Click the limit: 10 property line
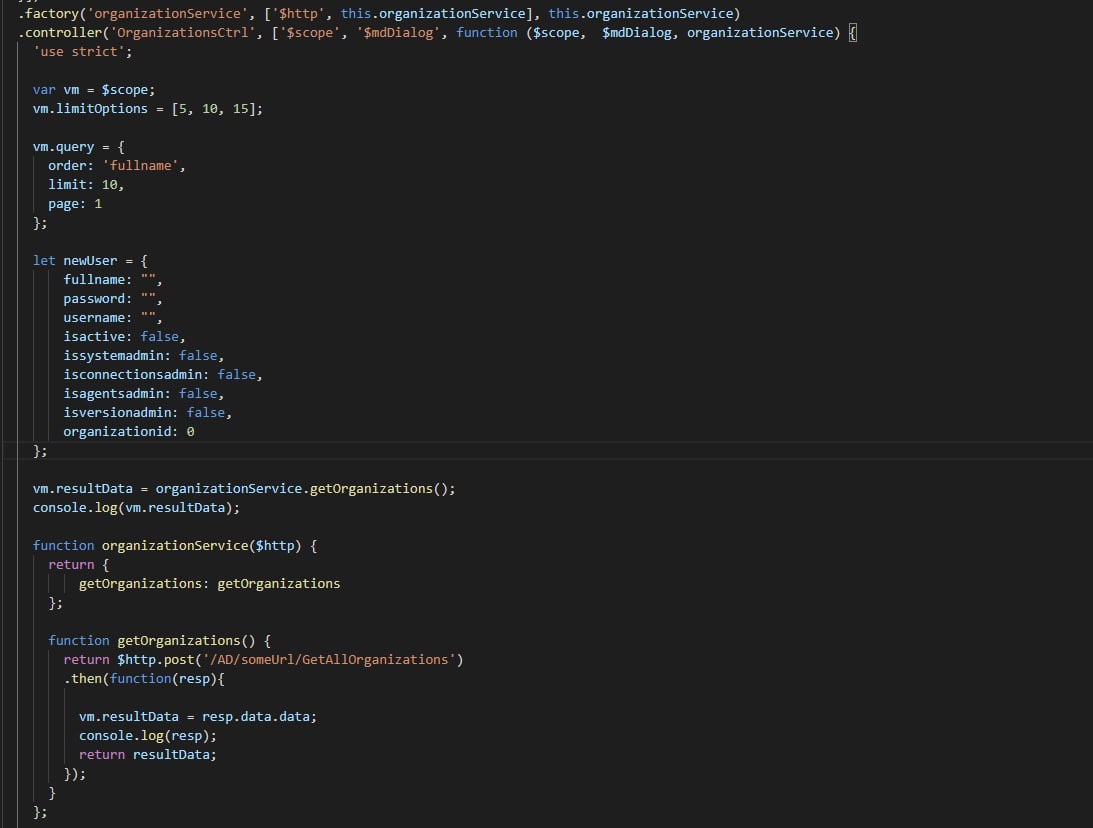 (x=86, y=185)
